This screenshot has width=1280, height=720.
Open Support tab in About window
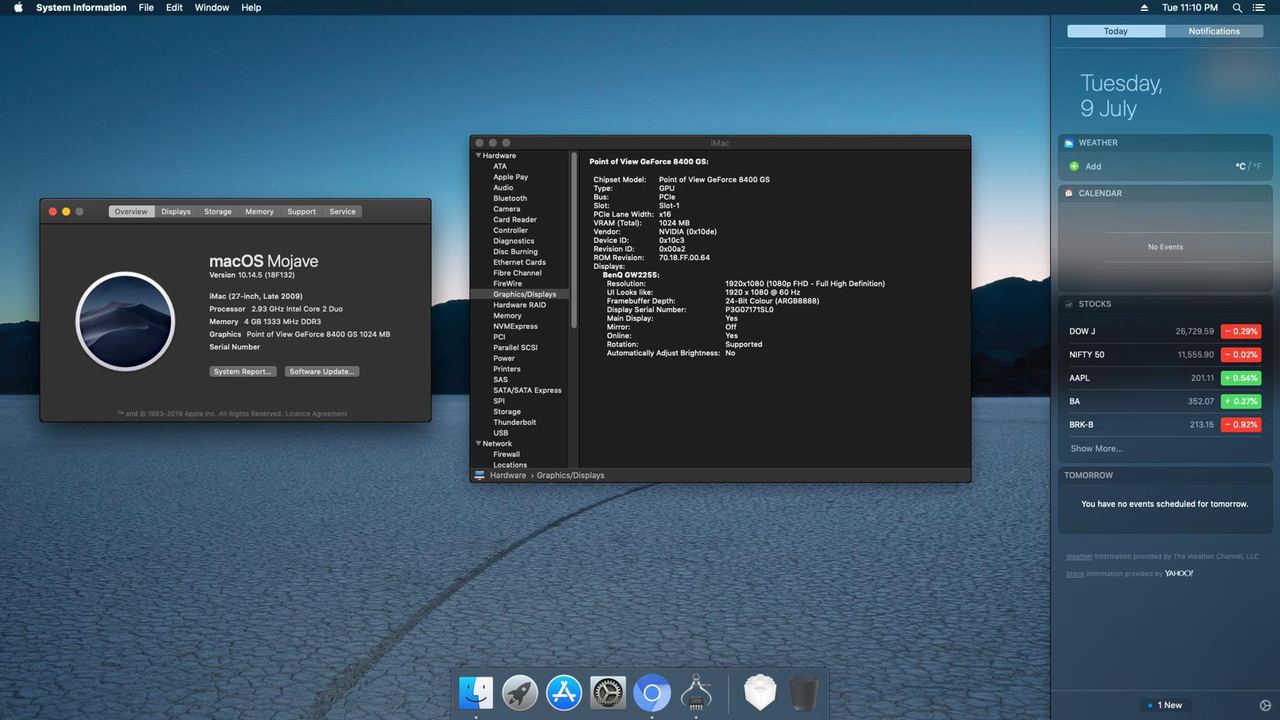click(301, 212)
